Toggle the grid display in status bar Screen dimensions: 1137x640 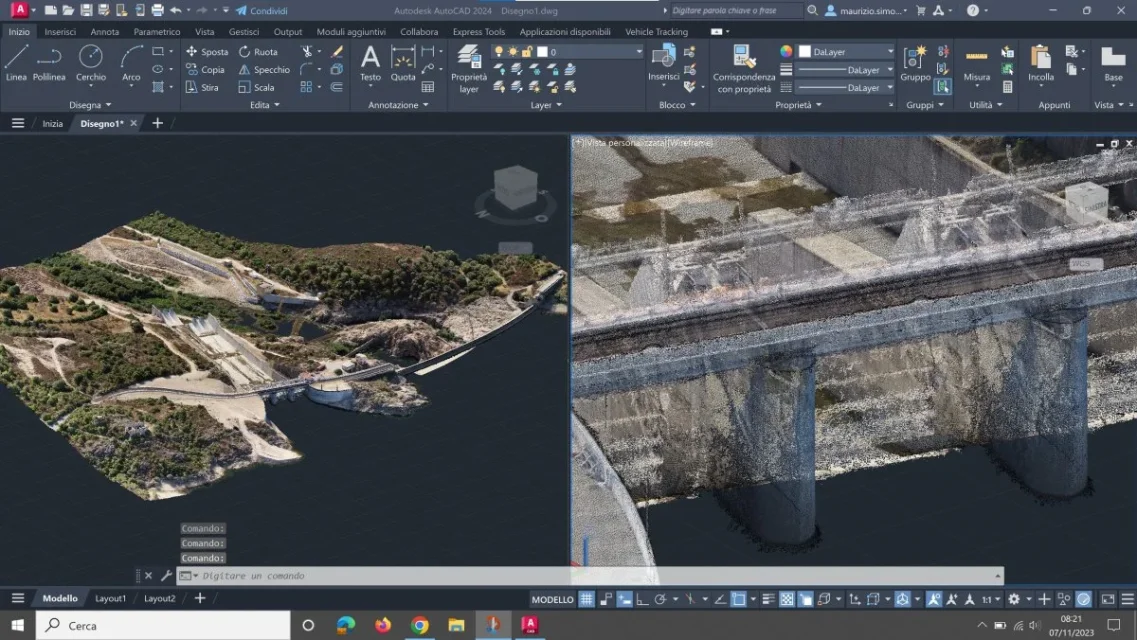(x=587, y=599)
